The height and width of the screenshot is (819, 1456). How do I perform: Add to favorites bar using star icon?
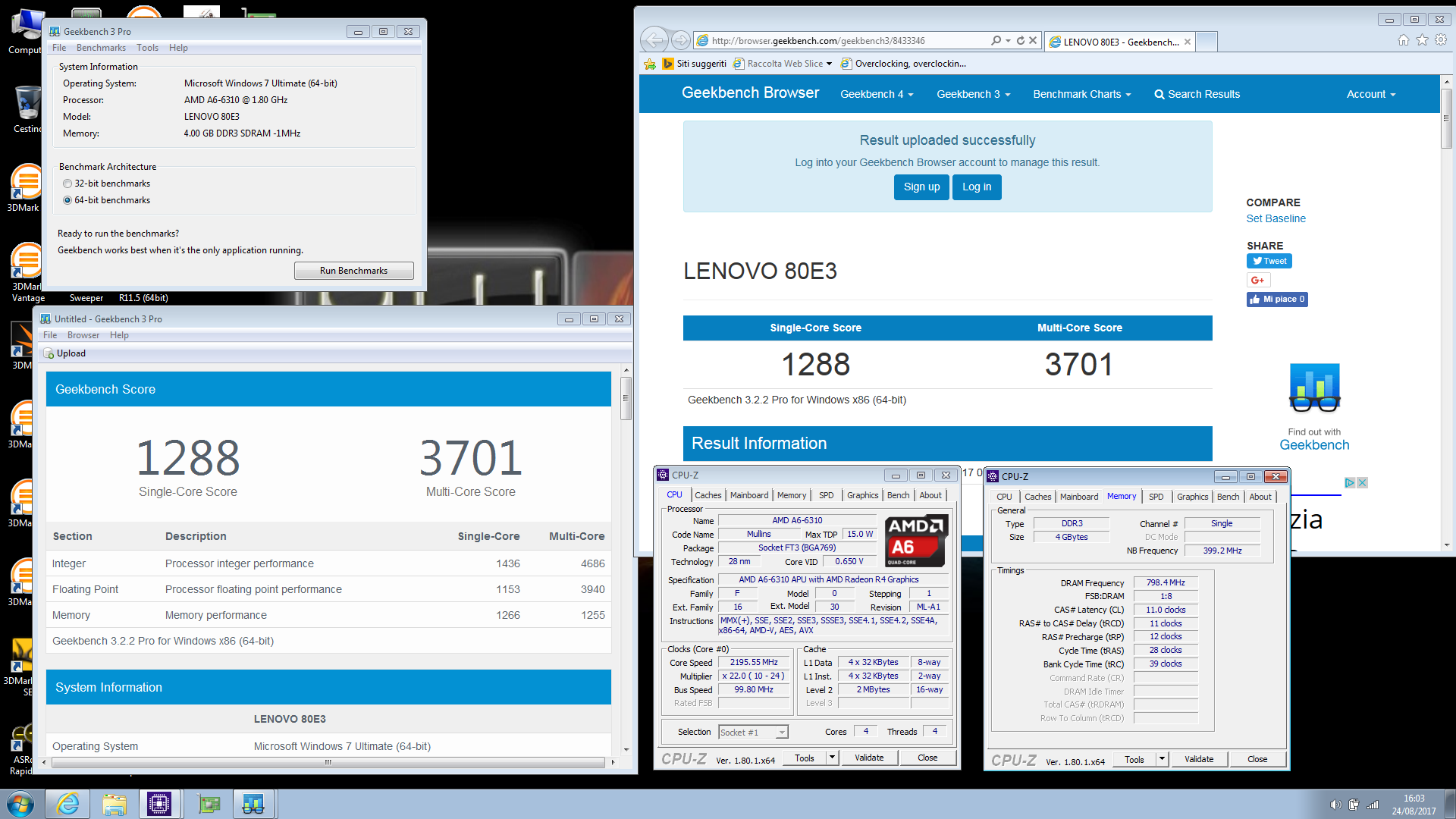point(650,64)
